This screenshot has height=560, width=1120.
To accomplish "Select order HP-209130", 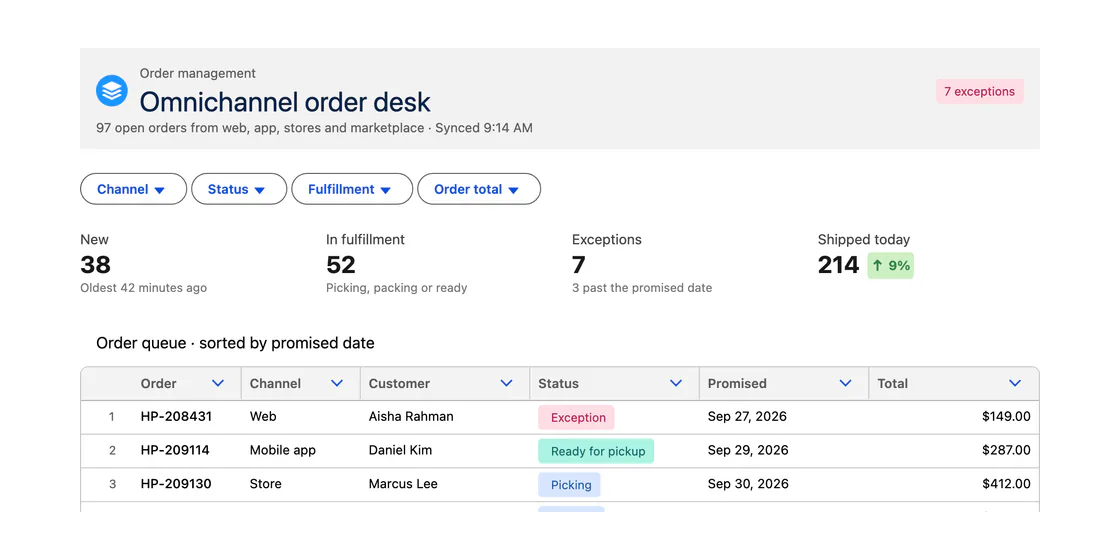I will (x=176, y=484).
